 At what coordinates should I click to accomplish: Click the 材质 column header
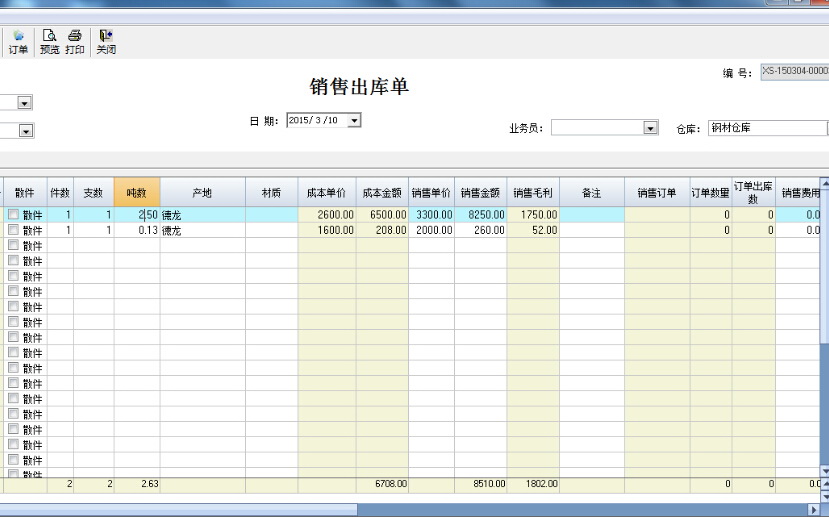pos(272,193)
